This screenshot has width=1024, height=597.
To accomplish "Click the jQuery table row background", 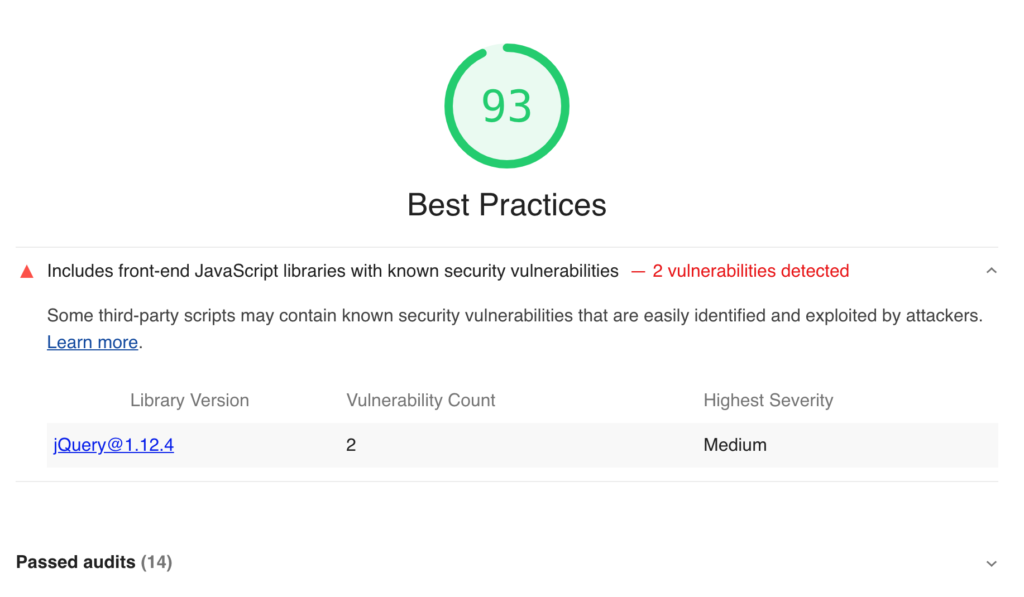I will tap(522, 445).
